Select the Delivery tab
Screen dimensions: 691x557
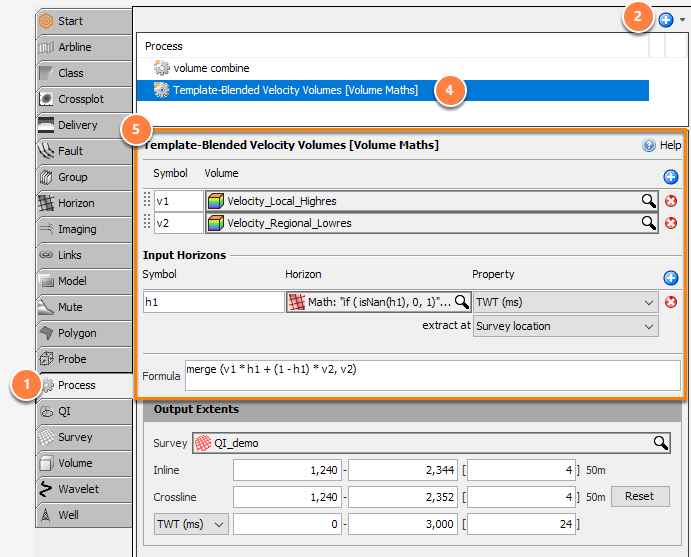tap(85, 125)
